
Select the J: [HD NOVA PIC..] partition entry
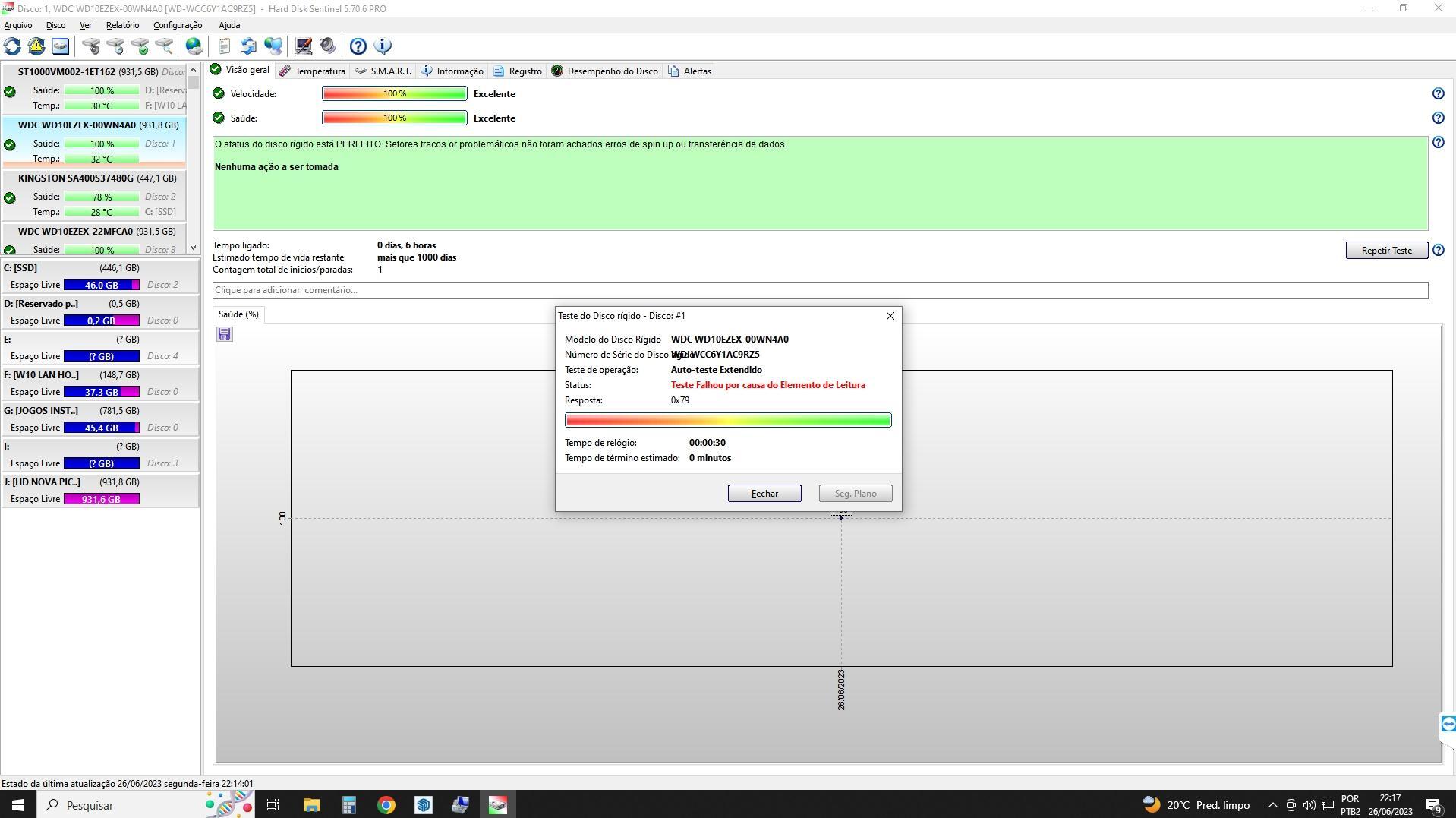point(100,491)
